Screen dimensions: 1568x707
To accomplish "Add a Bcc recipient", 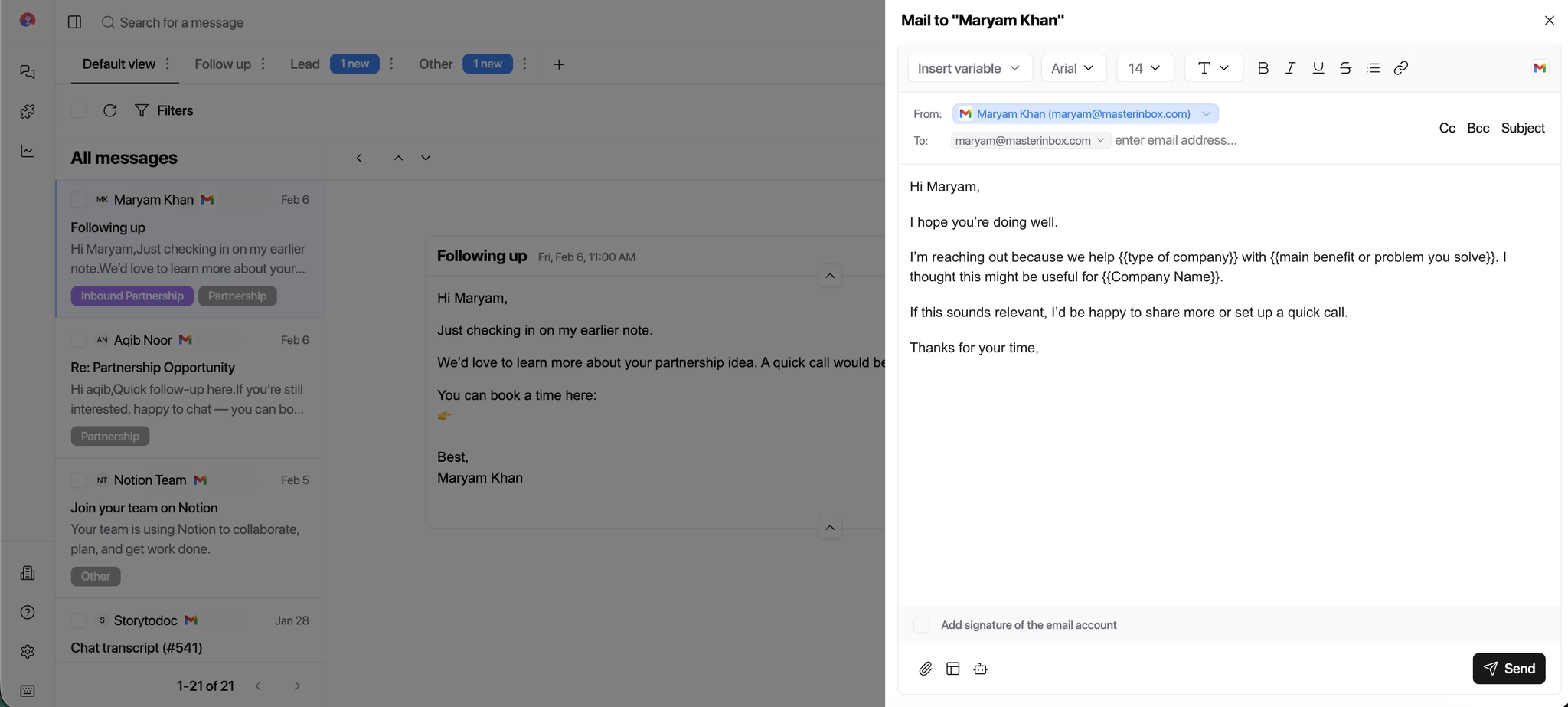I will coord(1478,128).
